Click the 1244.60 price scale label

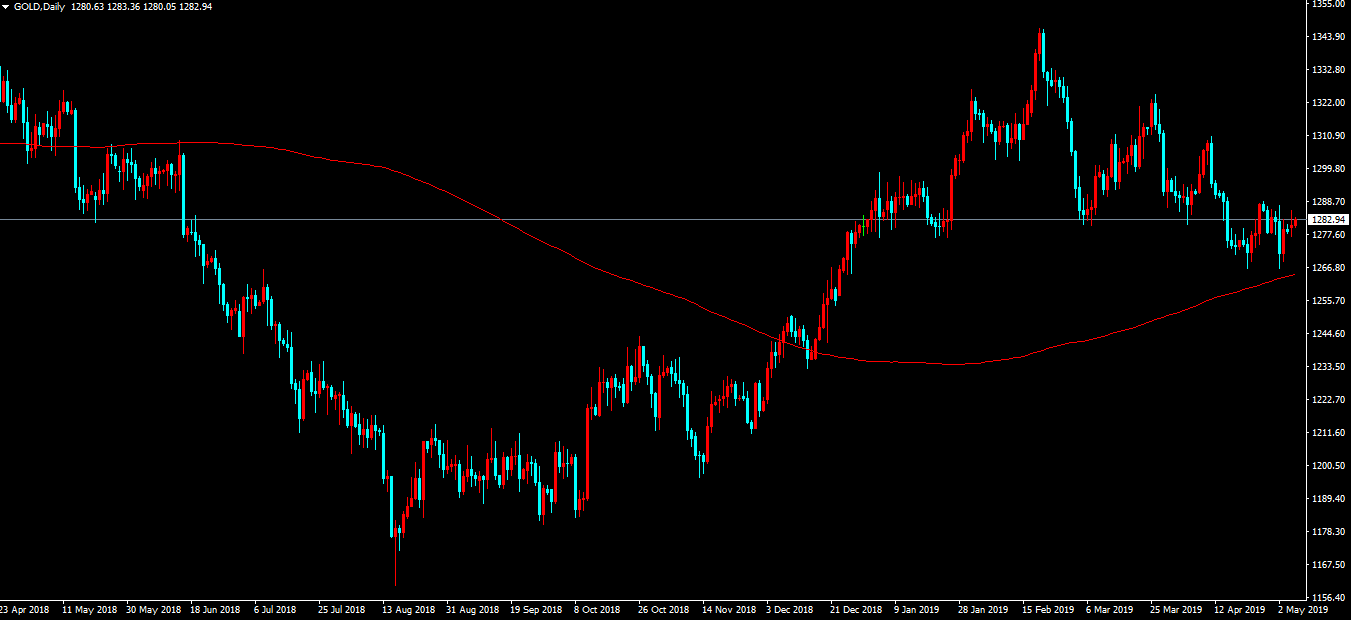[1330, 333]
